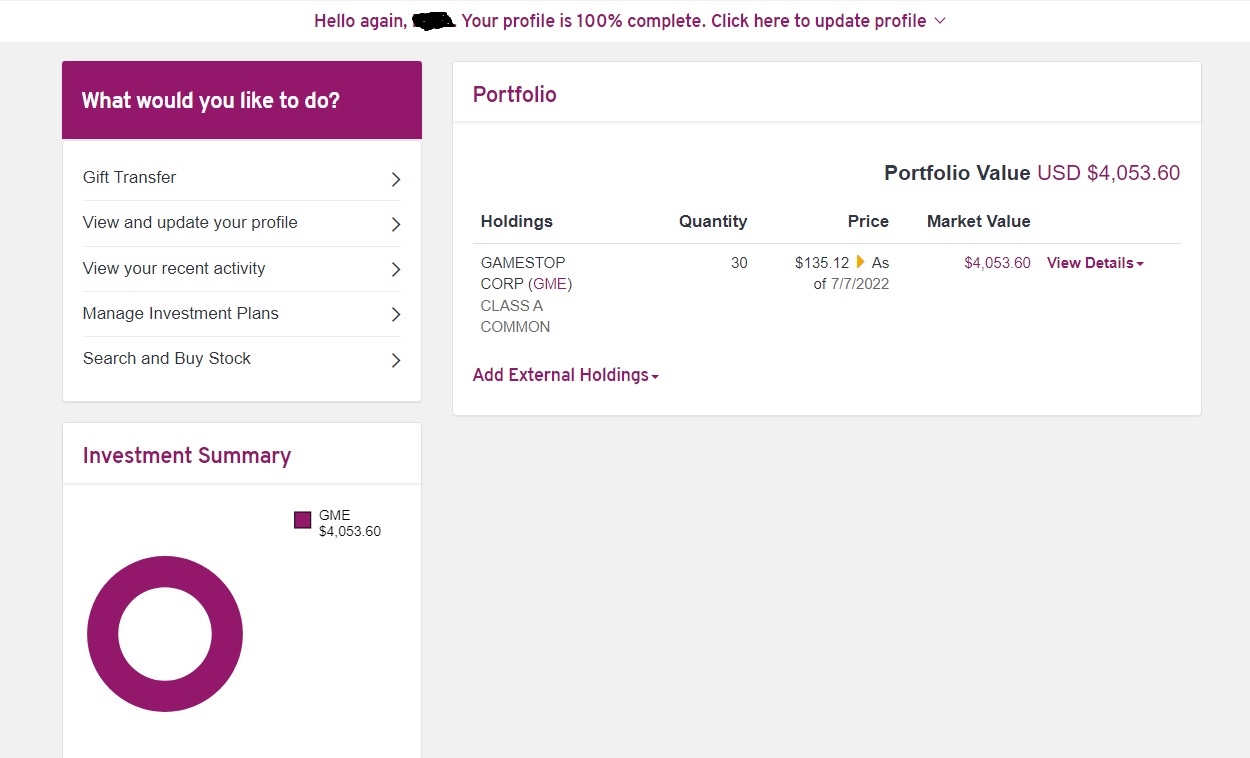
Task: Choose Search and Buy Stock
Action: tap(167, 358)
